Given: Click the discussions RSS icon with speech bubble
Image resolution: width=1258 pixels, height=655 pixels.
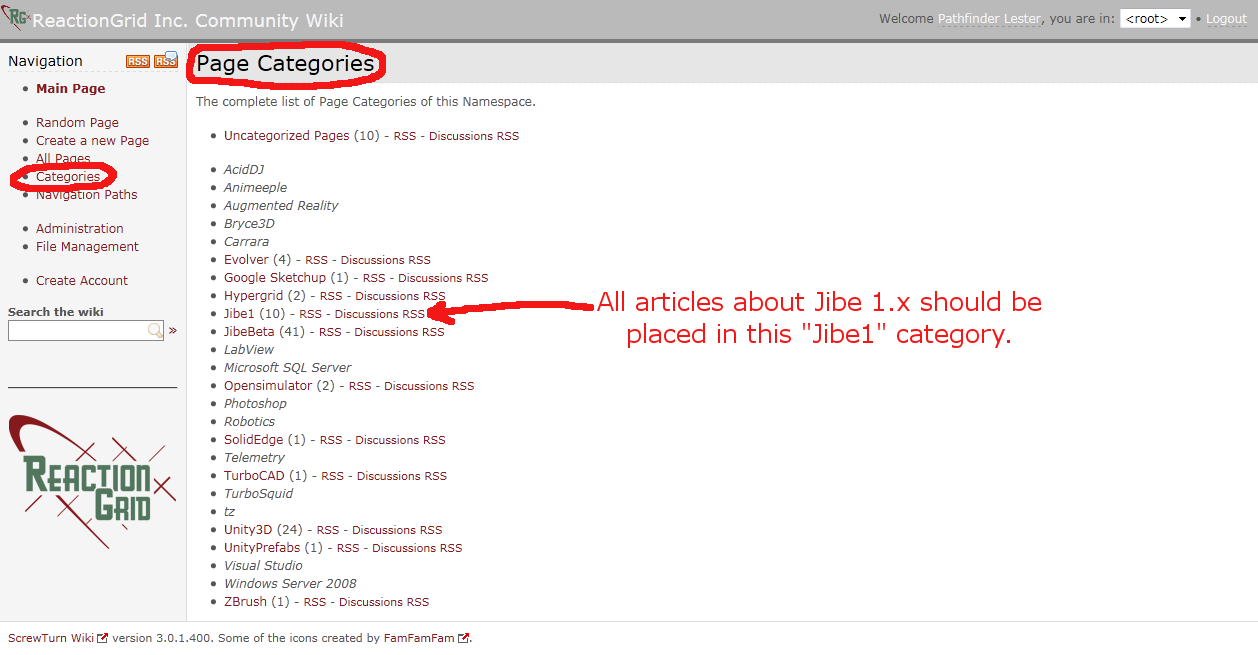Looking at the screenshot, I should 166,60.
